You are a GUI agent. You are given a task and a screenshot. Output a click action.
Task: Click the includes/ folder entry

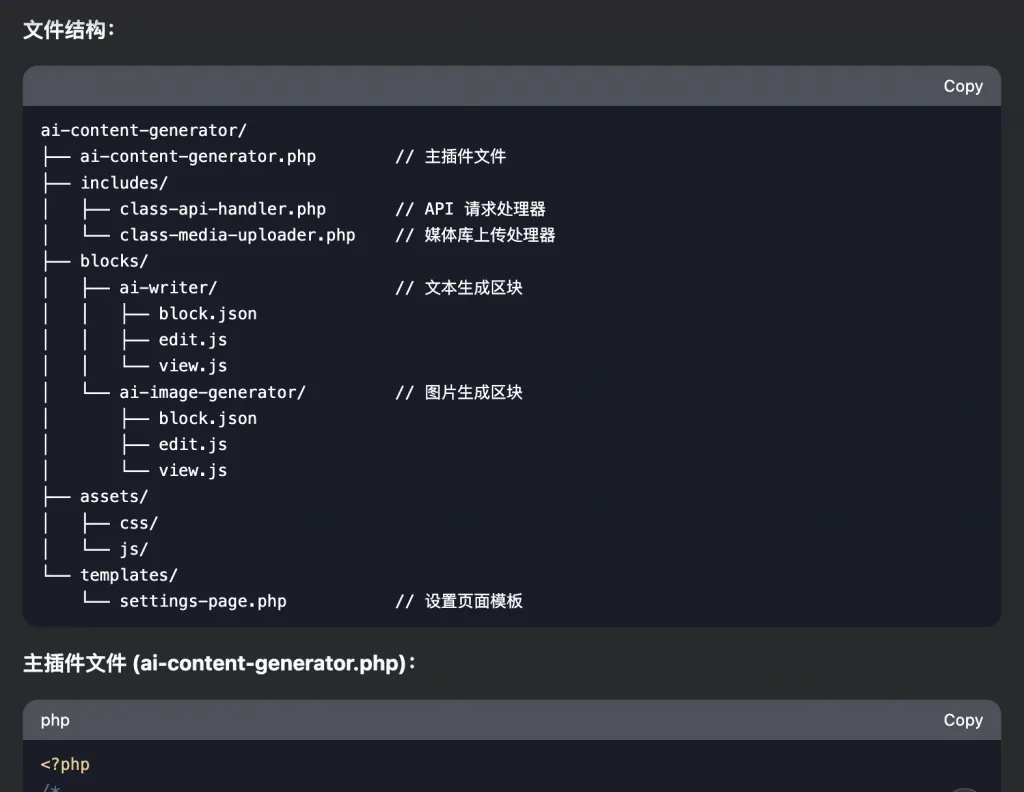tap(124, 182)
